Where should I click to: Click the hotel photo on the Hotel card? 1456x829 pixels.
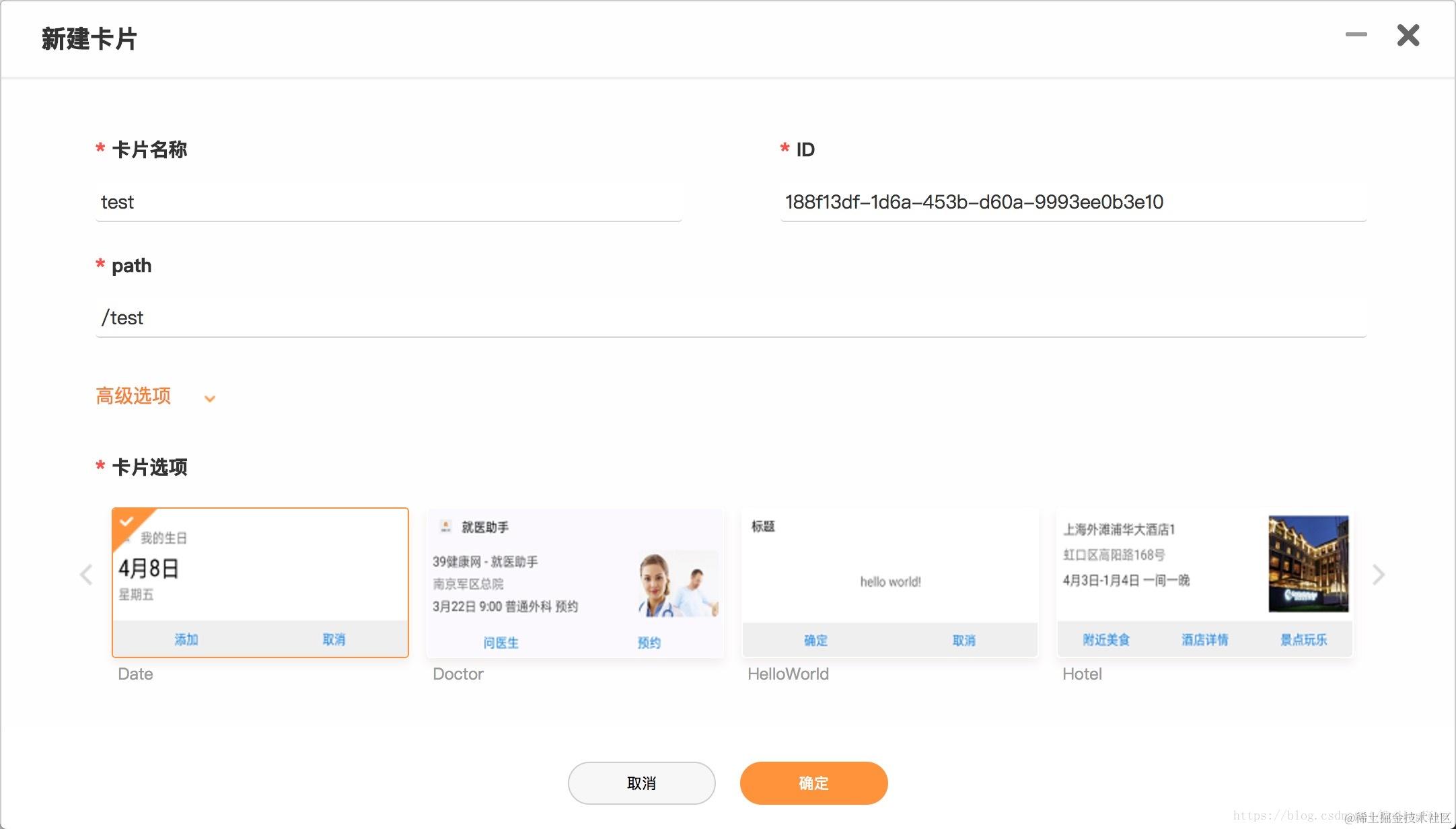click(1307, 564)
